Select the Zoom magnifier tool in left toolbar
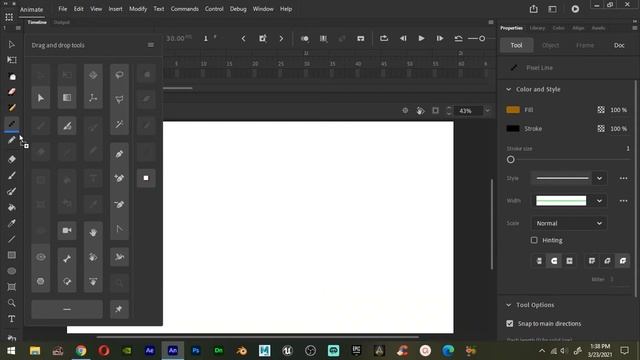The image size is (640, 360). (11, 303)
